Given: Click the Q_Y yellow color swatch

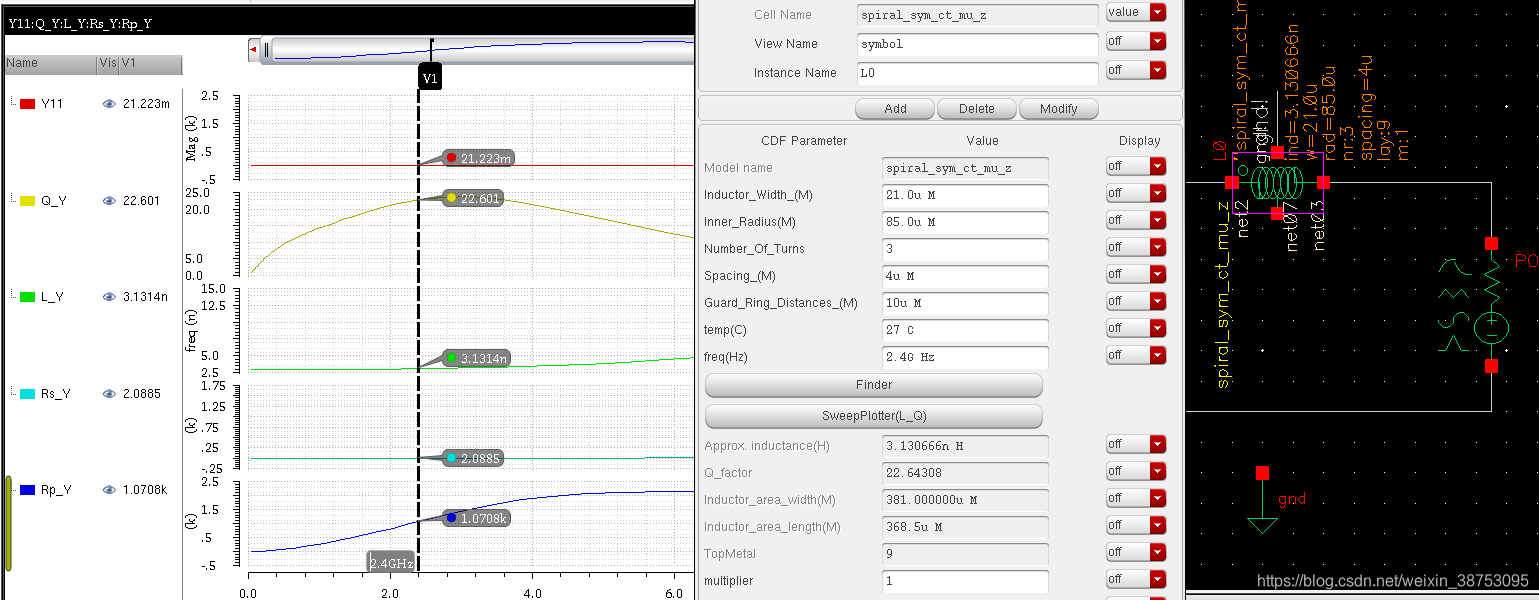Looking at the screenshot, I should click(28, 201).
